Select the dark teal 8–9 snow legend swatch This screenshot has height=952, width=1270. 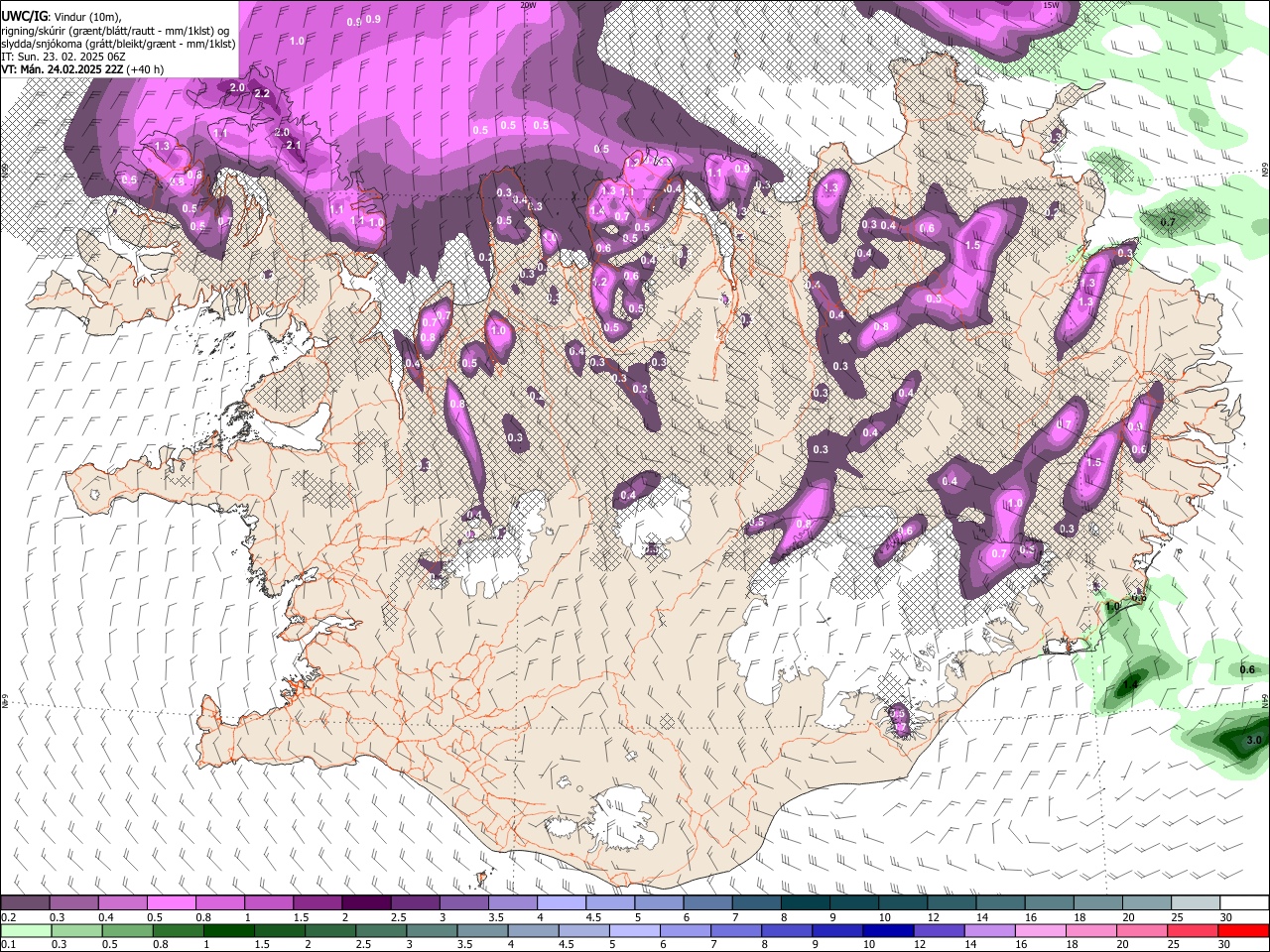tap(806, 902)
